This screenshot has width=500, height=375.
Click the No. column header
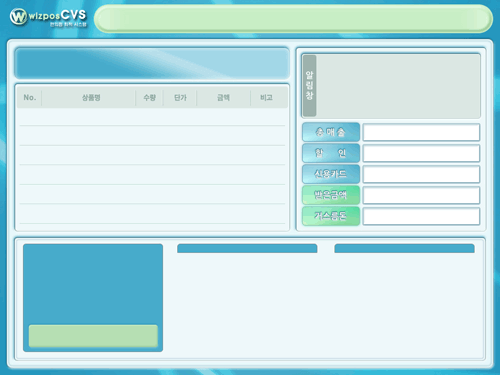click(29, 98)
